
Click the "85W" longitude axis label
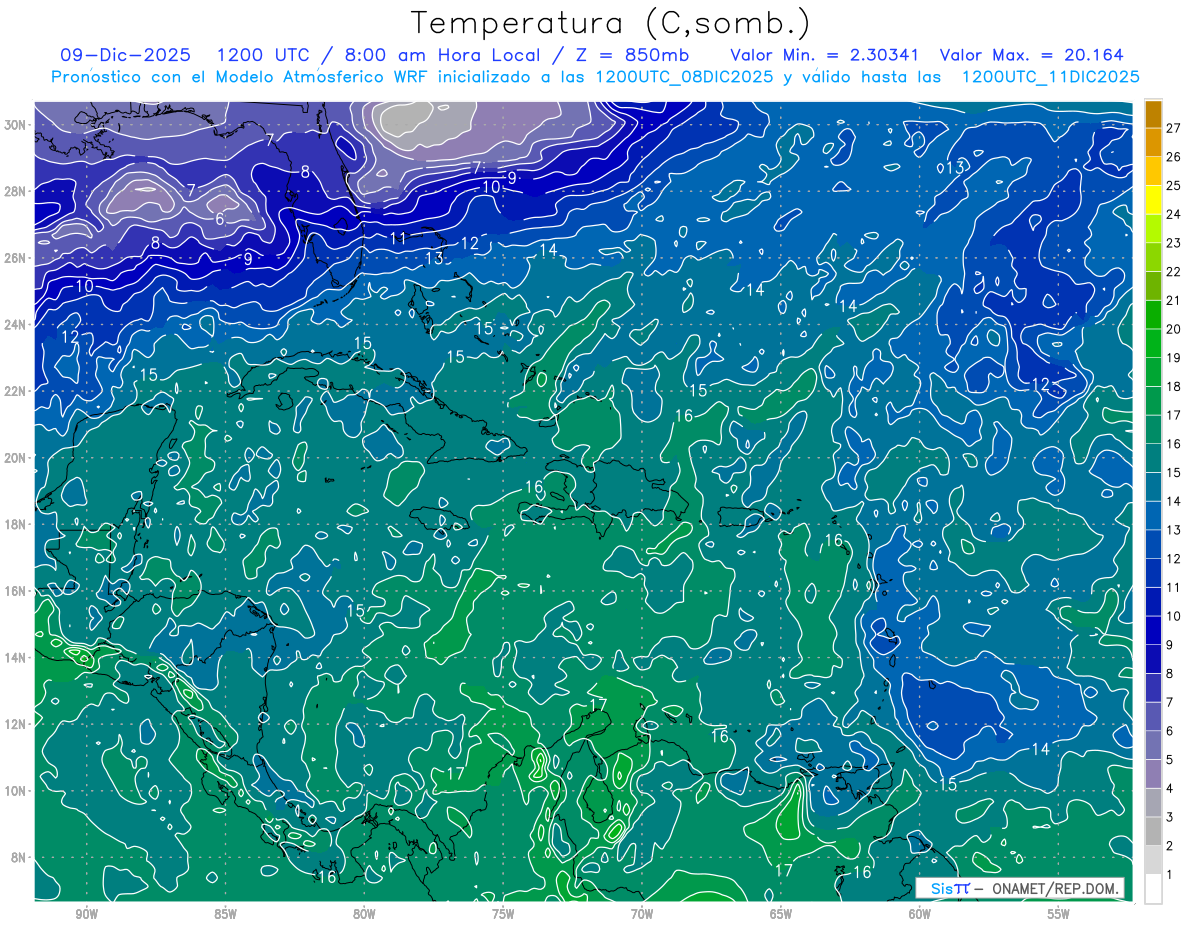pos(225,914)
